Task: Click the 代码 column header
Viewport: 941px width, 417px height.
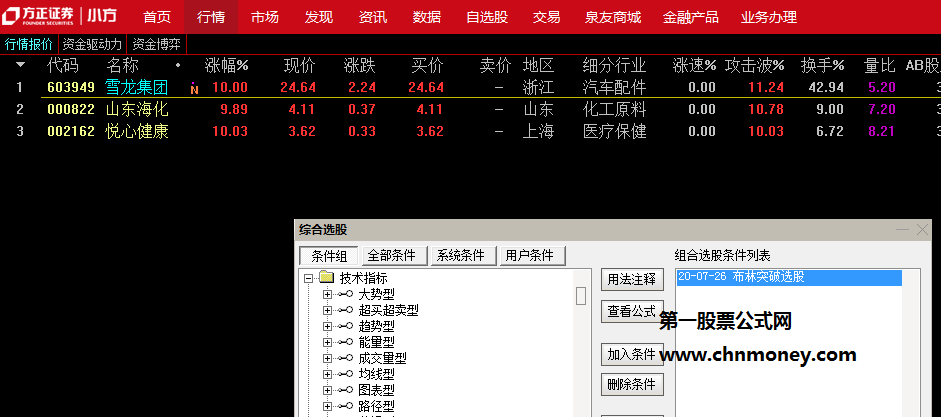Action: (62, 65)
